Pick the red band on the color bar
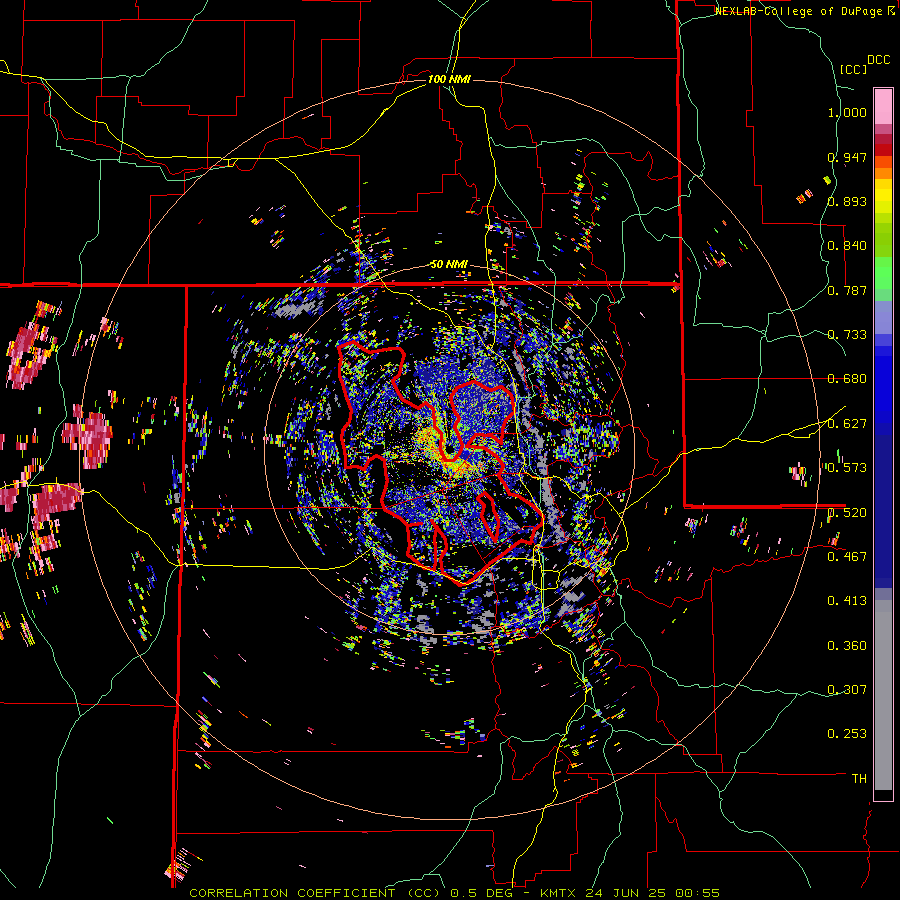 [883, 150]
